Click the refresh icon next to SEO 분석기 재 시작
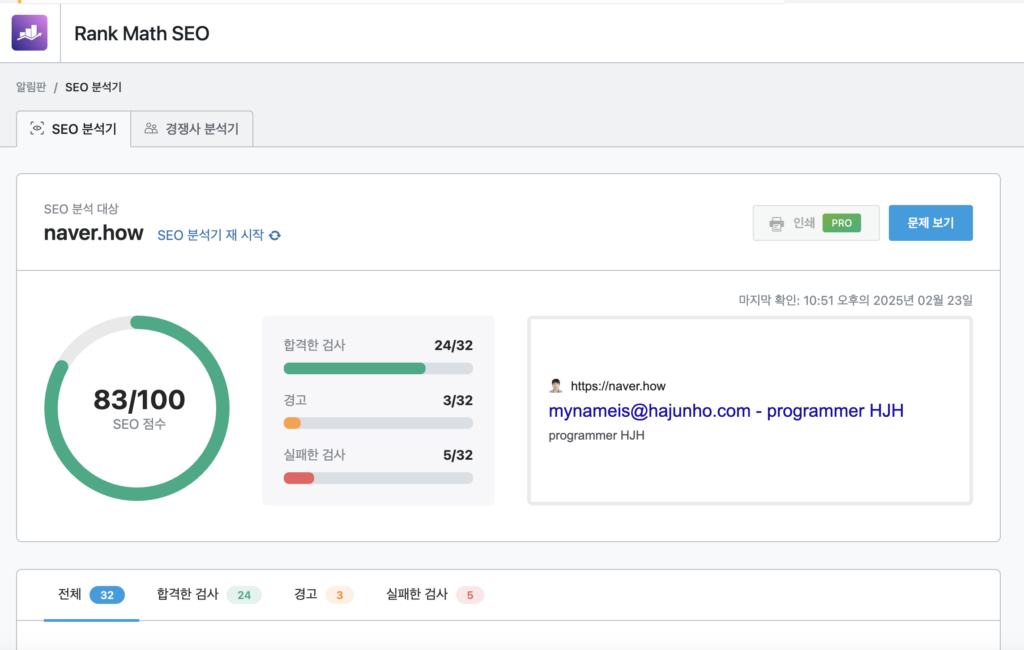The height and width of the screenshot is (650, 1024). (275, 235)
